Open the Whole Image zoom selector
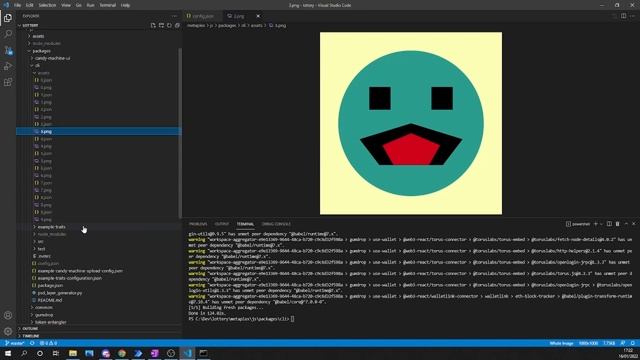The width and height of the screenshot is (640, 360). [x=561, y=343]
